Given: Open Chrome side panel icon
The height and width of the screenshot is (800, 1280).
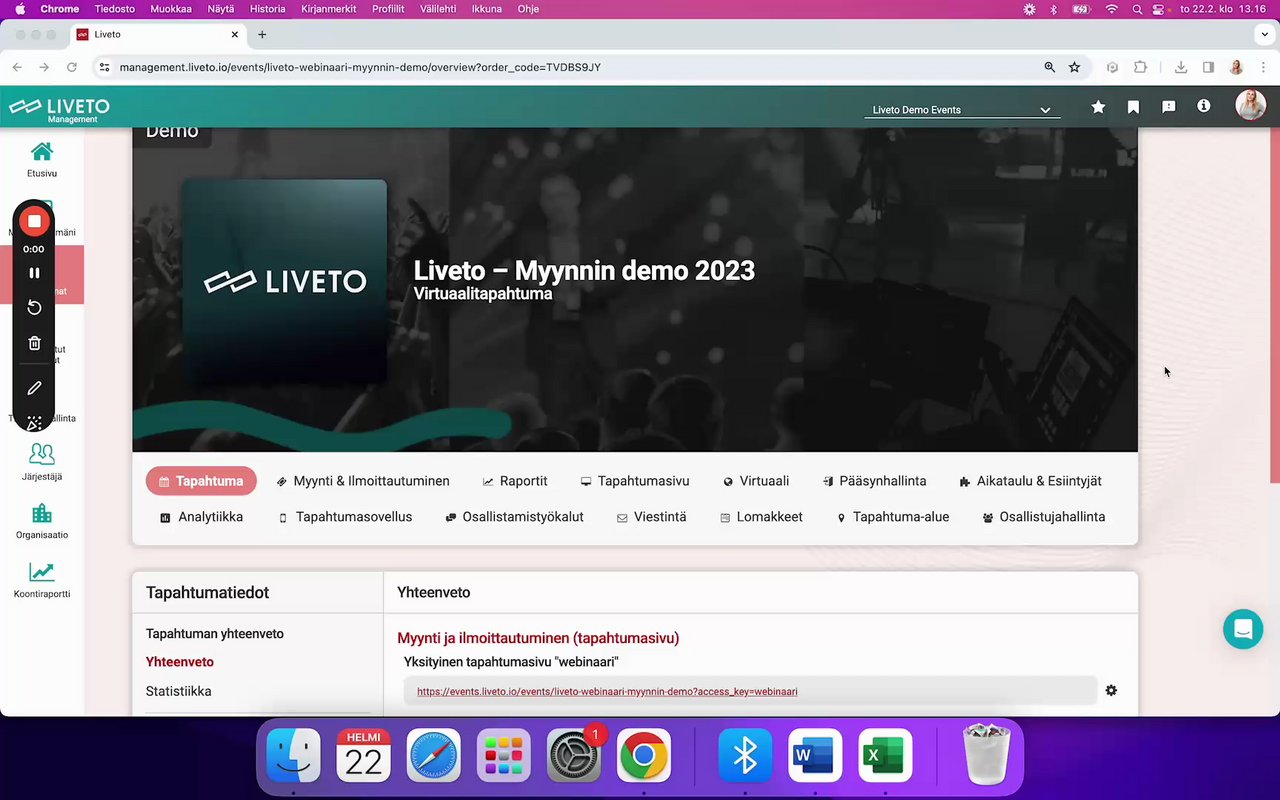Looking at the screenshot, I should coord(1208,67).
